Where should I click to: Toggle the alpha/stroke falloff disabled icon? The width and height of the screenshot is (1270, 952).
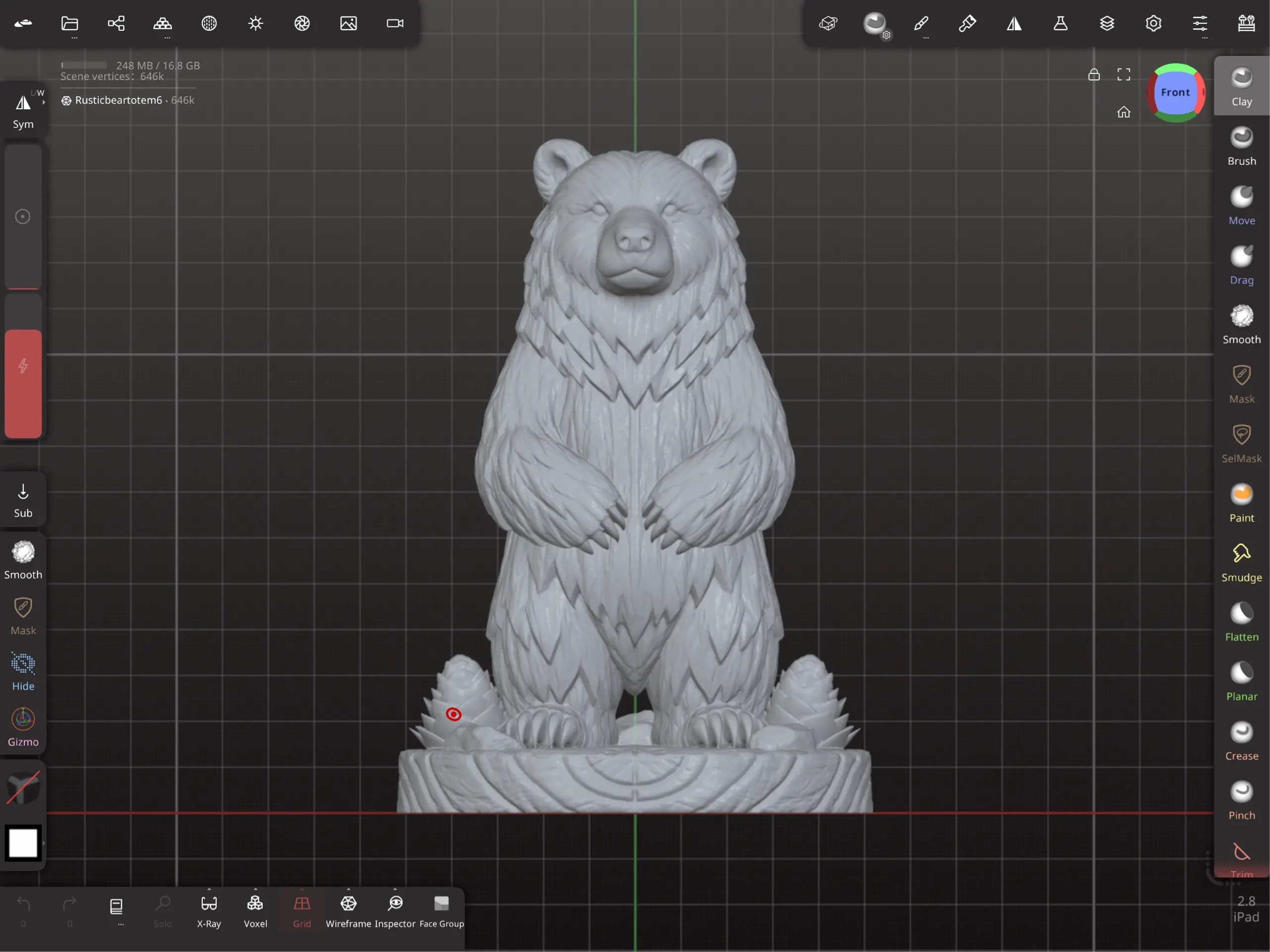(23, 787)
